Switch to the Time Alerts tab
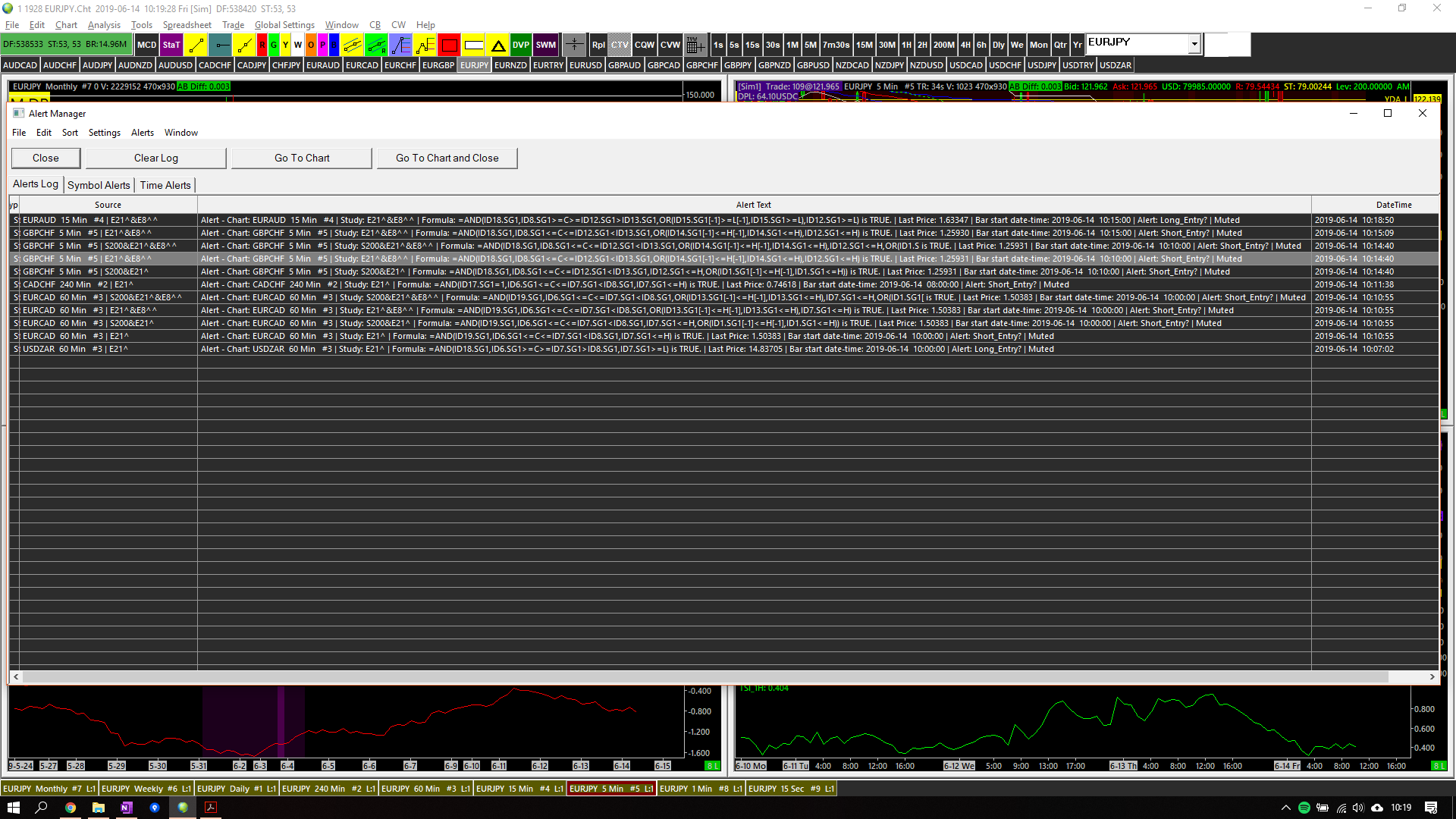 click(165, 185)
